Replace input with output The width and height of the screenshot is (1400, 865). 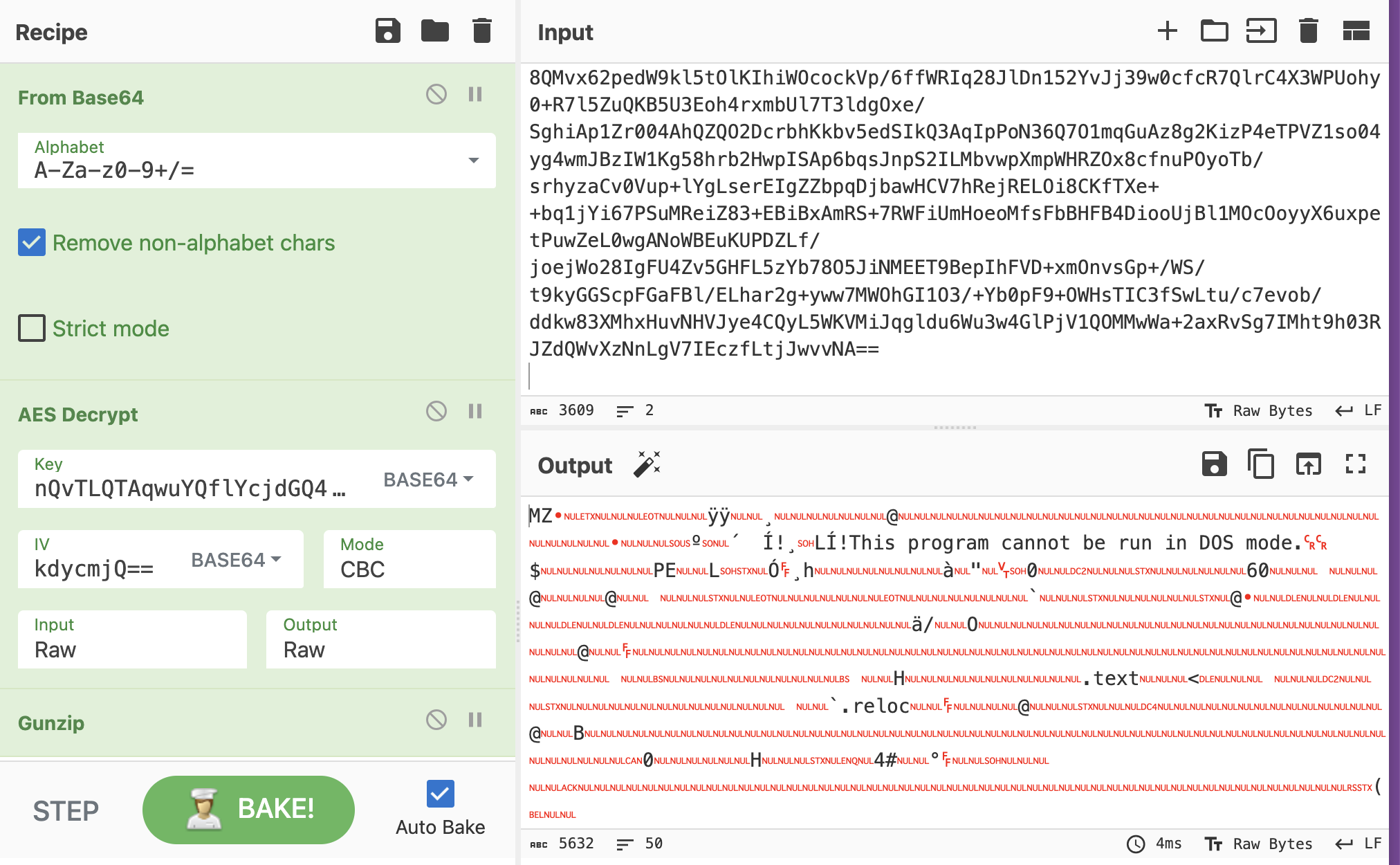(1307, 464)
